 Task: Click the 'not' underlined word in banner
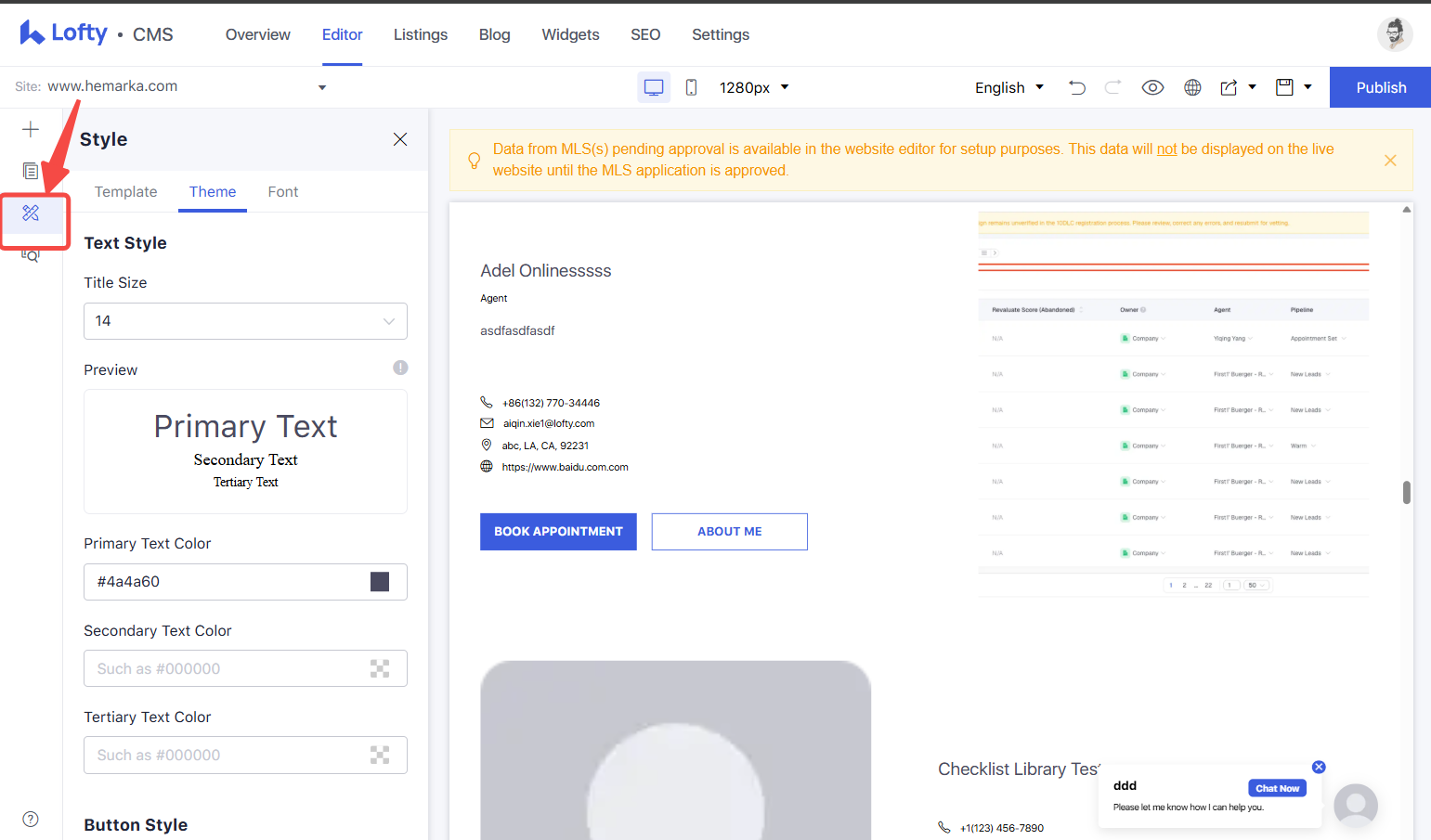click(x=1166, y=149)
